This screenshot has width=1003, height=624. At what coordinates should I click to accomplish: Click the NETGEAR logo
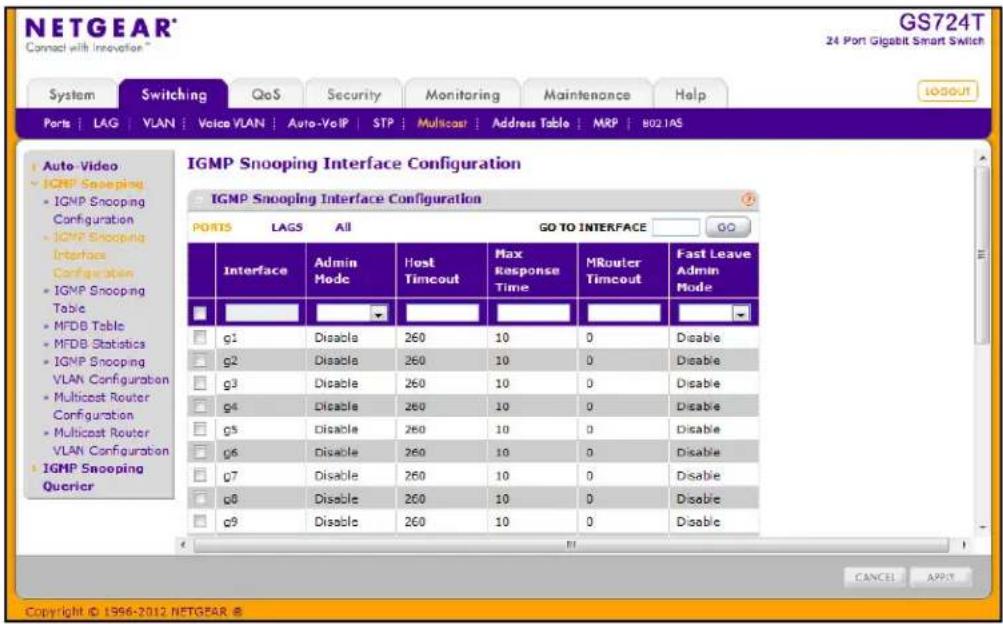tap(100, 29)
